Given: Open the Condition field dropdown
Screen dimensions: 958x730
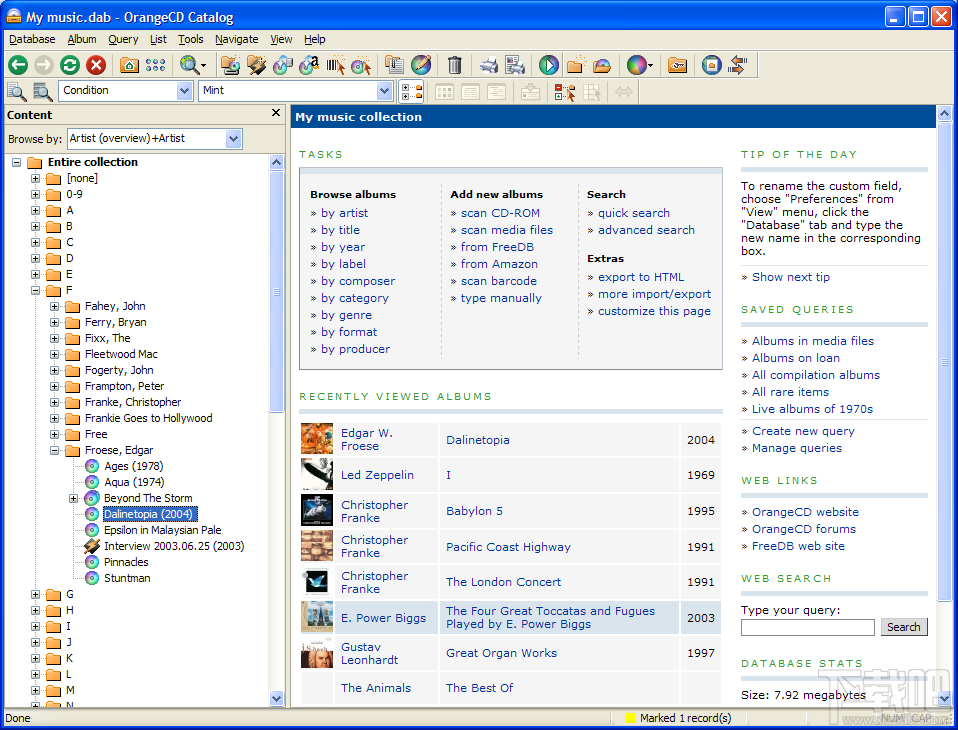Looking at the screenshot, I should pyautogui.click(x=184, y=91).
